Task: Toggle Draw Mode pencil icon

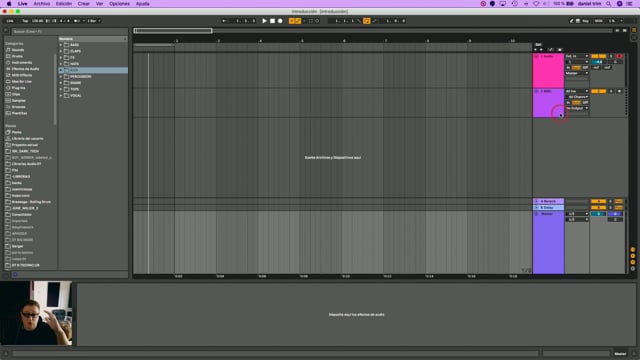Action: coord(571,21)
